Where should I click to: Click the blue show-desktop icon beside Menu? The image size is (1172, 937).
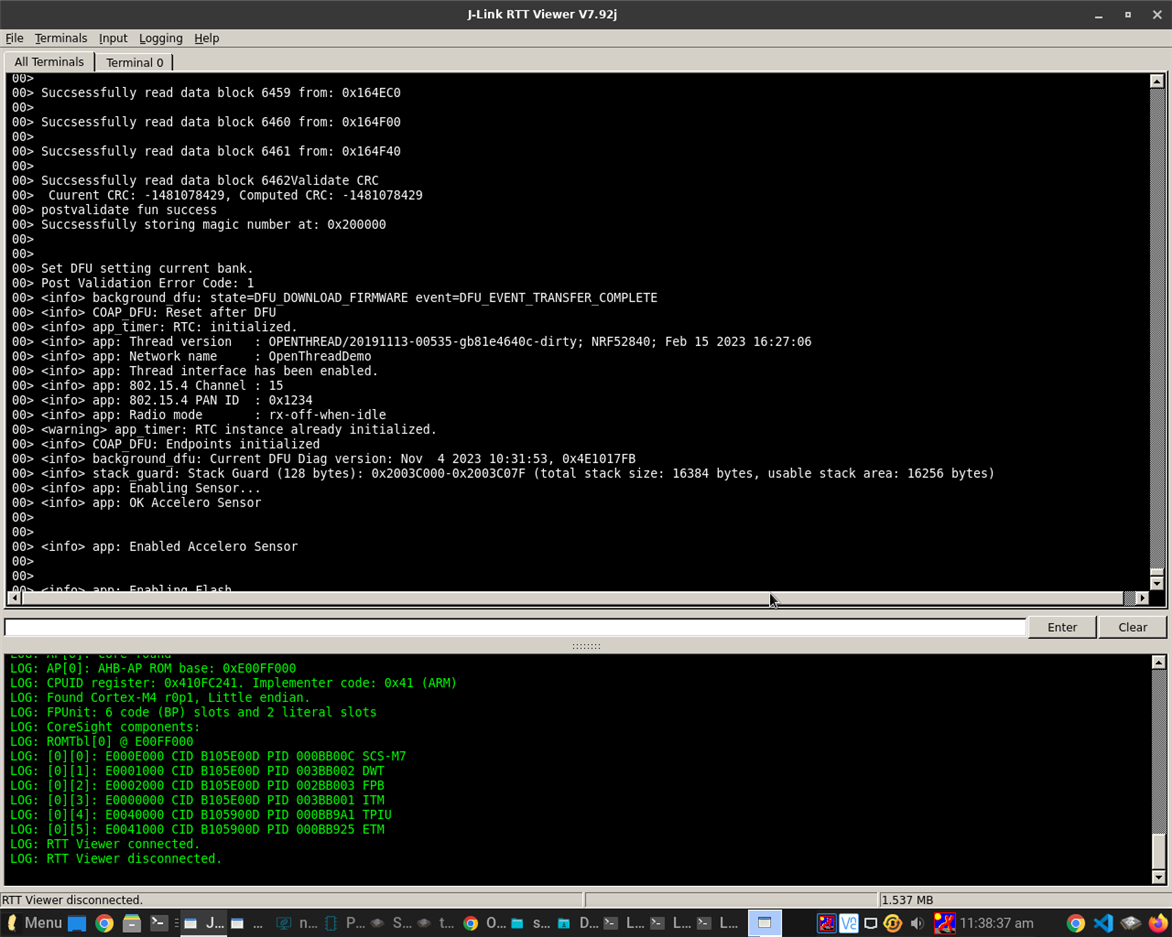tap(77, 923)
